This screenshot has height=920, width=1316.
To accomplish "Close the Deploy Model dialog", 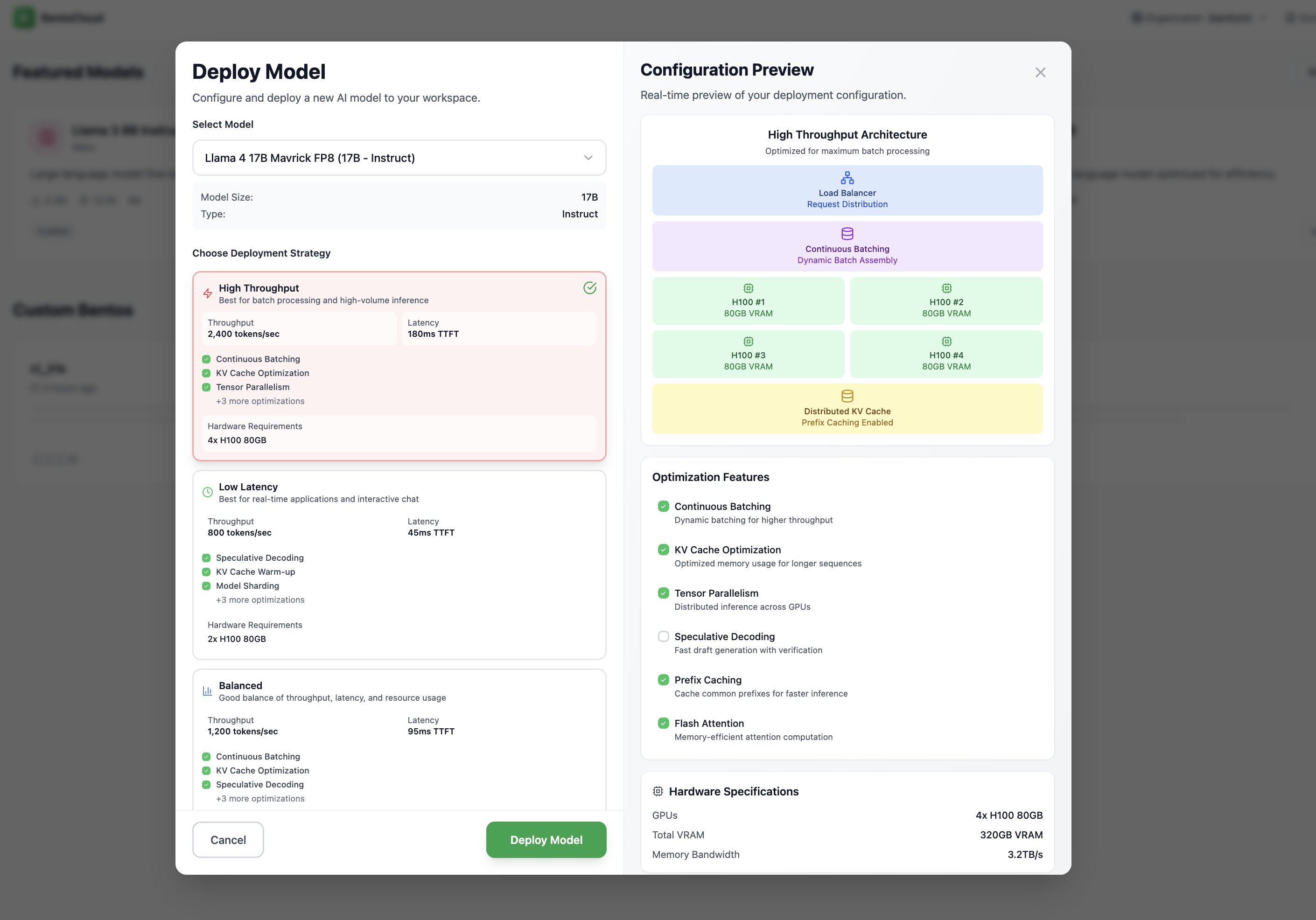I will click(x=1040, y=72).
